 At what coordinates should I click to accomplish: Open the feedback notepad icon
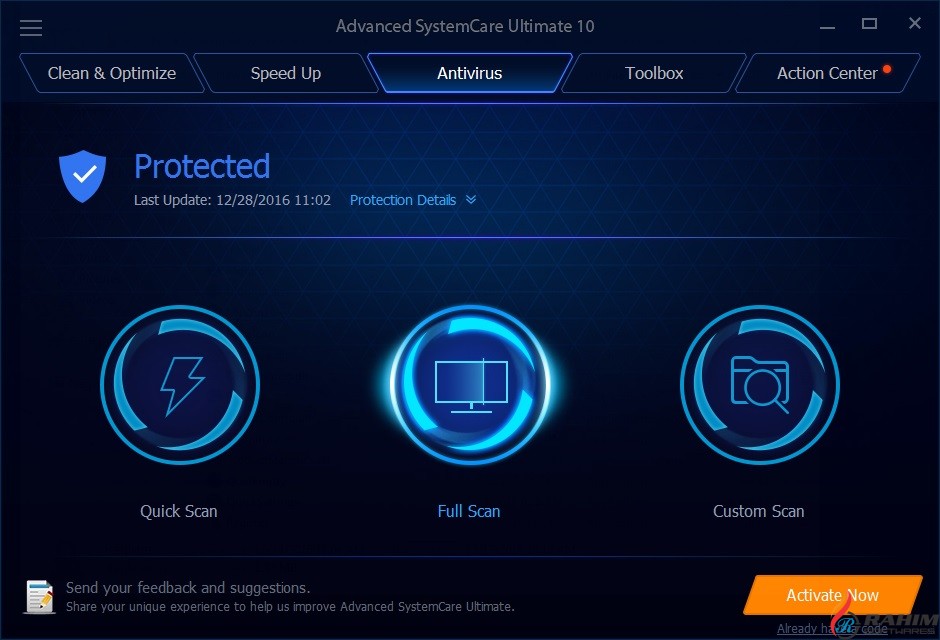point(40,597)
